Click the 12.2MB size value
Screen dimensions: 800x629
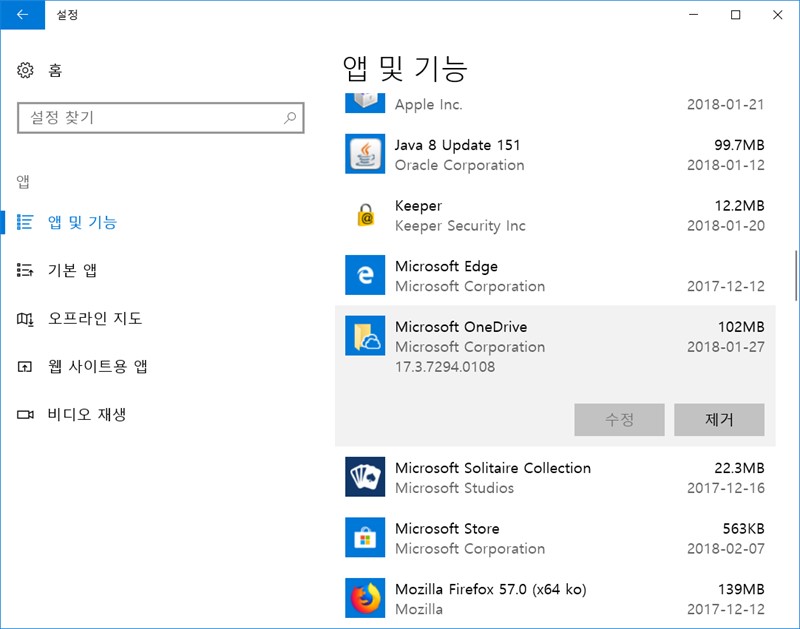click(739, 206)
